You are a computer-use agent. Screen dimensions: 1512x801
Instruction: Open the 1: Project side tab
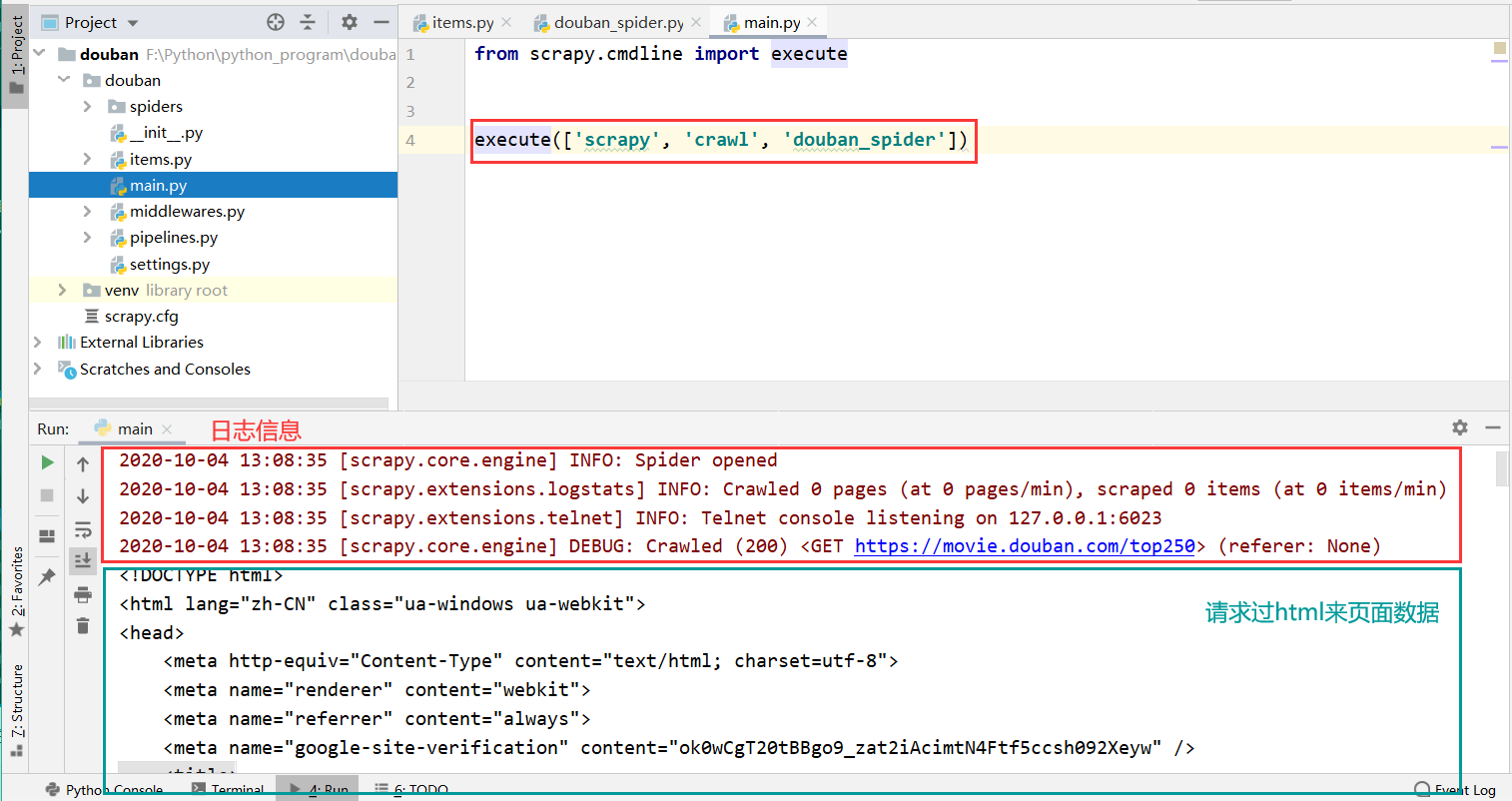pyautogui.click(x=17, y=55)
